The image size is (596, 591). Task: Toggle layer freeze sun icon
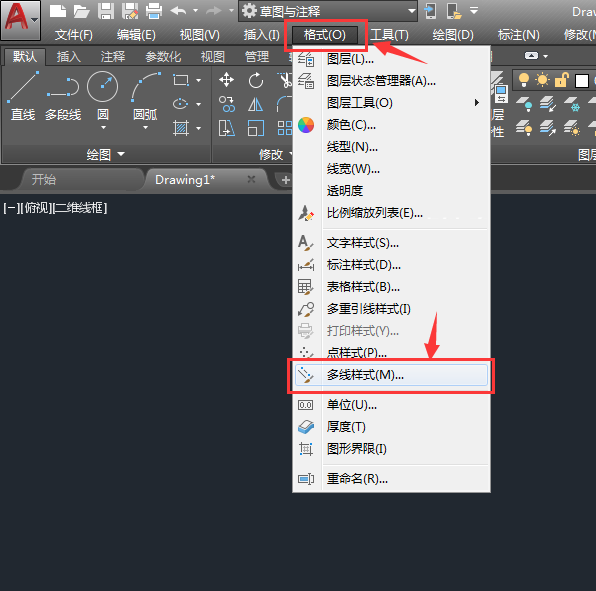(x=542, y=80)
